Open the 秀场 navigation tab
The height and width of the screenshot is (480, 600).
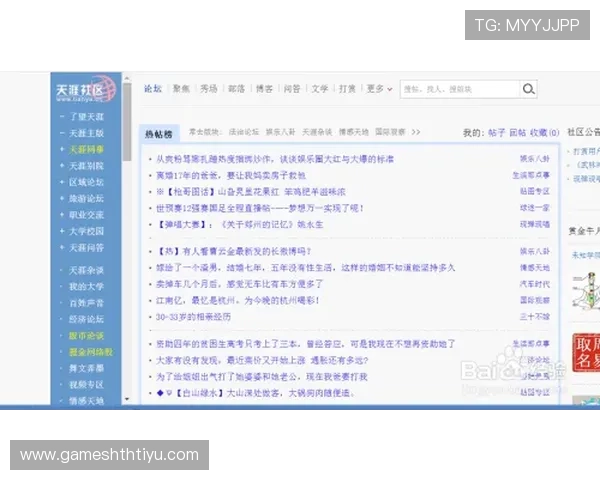(209, 89)
